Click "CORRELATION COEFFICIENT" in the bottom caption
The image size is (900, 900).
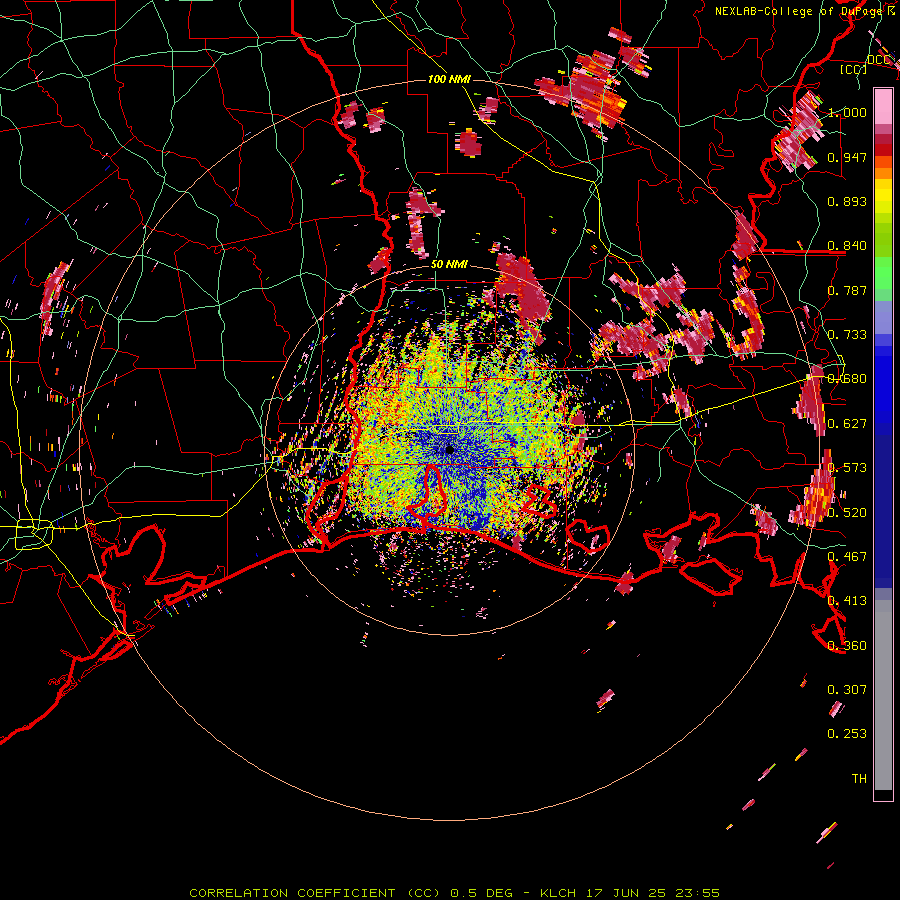293,893
